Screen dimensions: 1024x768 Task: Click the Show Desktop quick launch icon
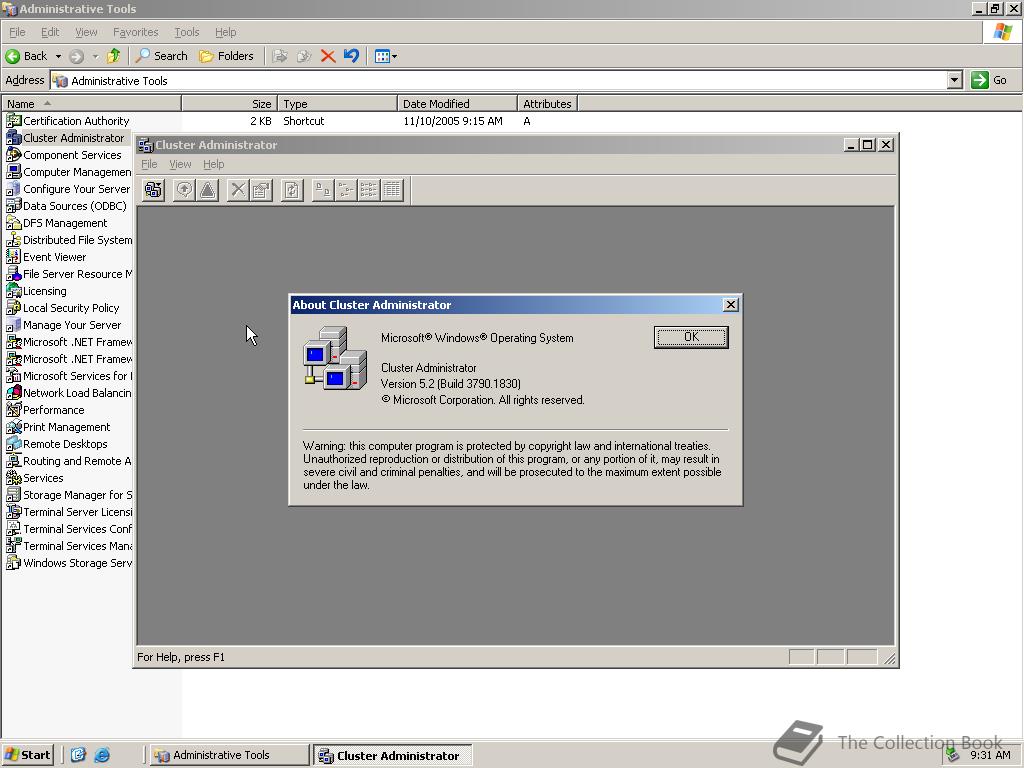78,755
